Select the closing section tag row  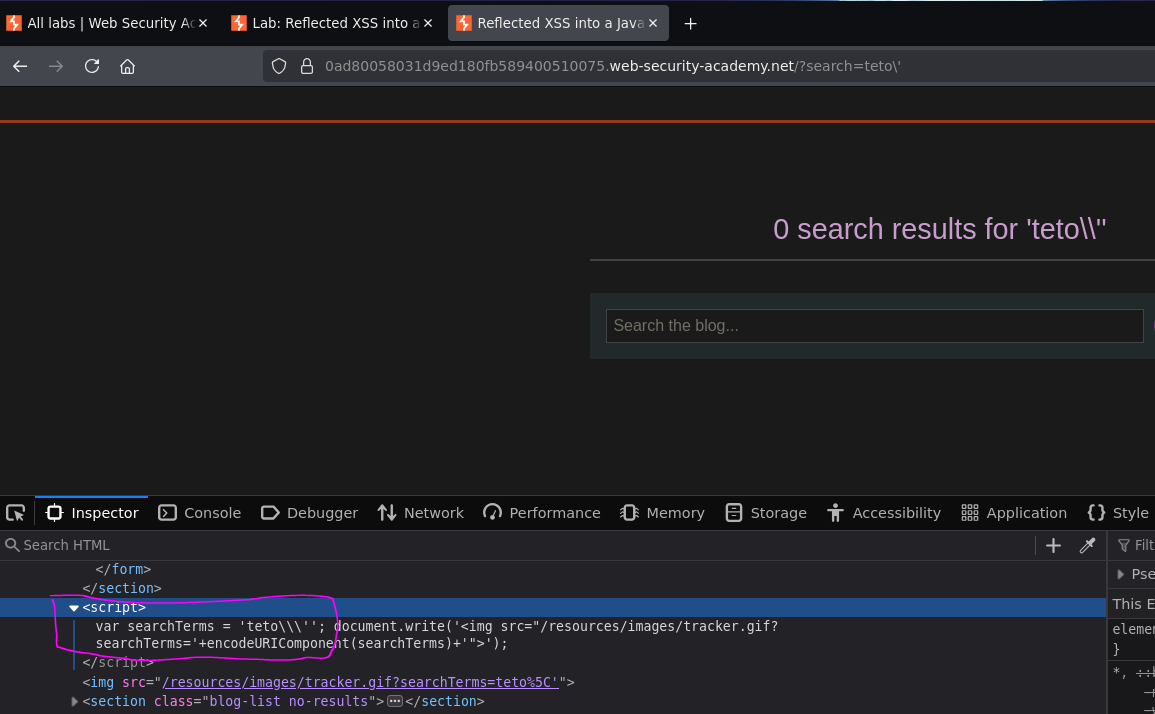point(122,588)
